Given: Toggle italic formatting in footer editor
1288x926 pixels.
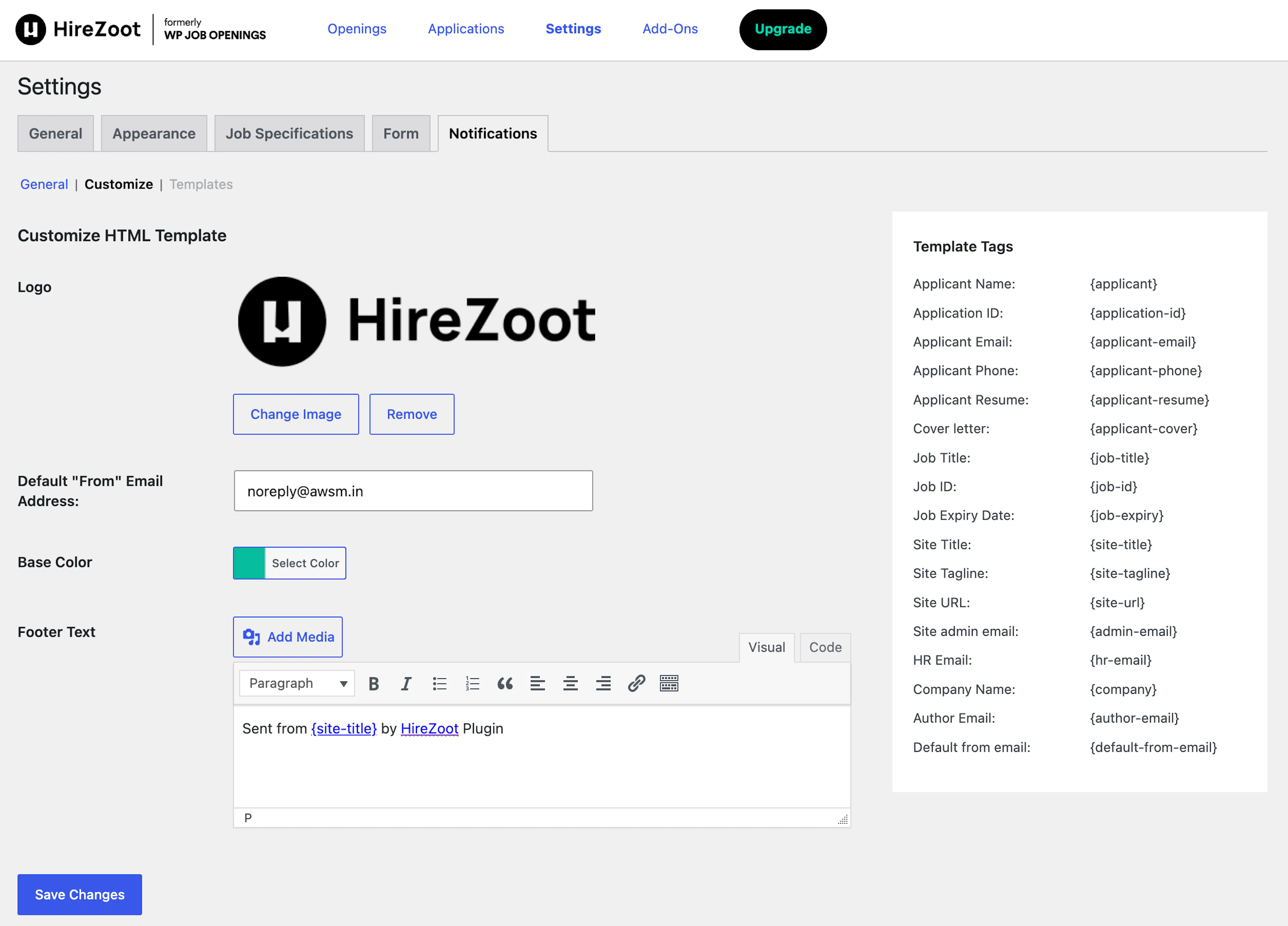Looking at the screenshot, I should coord(406,683).
